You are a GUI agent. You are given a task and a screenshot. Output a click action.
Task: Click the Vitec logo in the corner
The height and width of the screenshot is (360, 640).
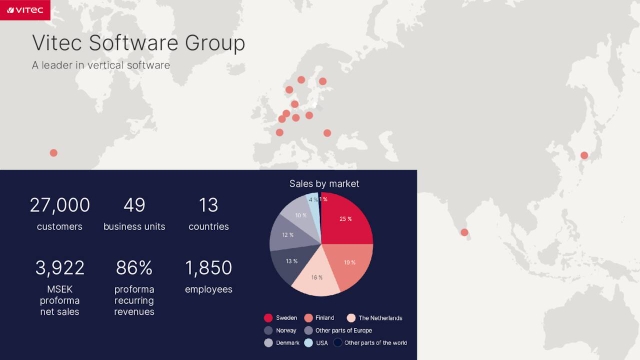25,10
